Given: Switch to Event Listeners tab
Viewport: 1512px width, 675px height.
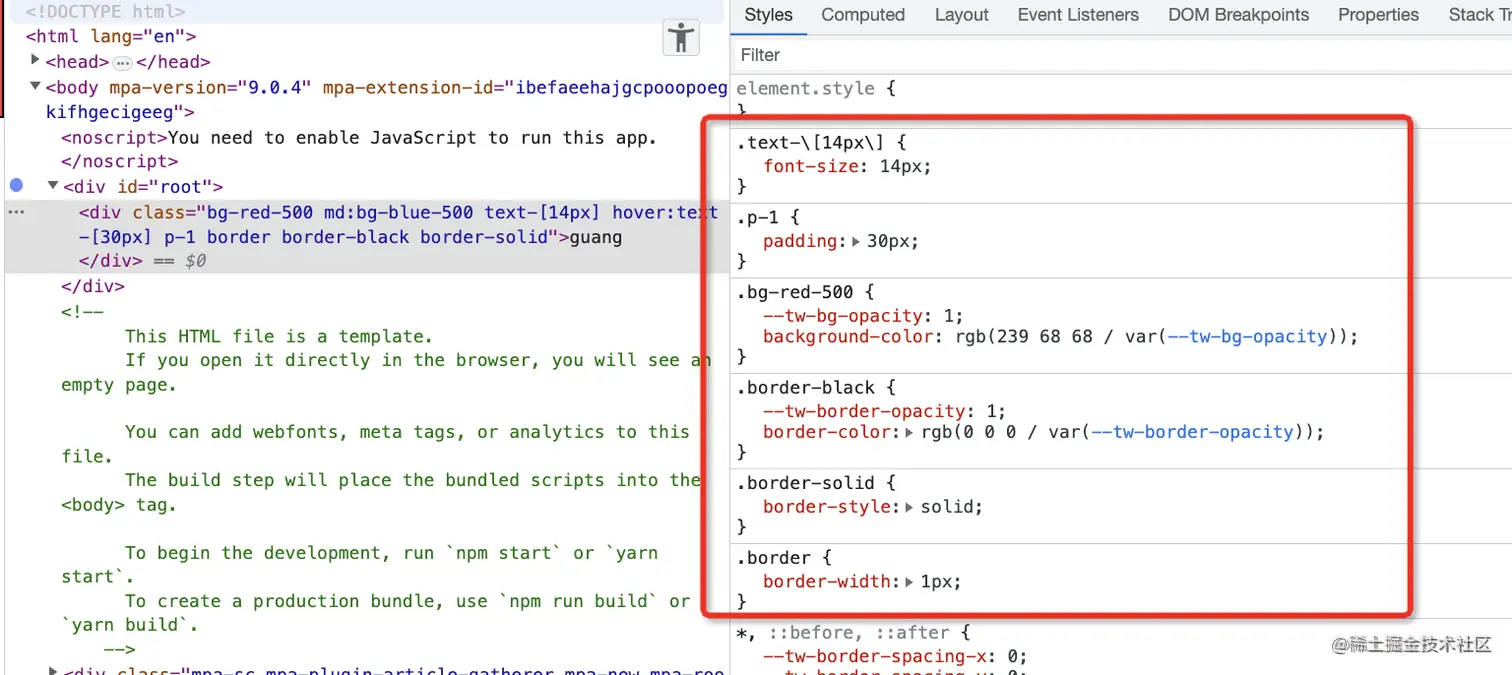Looking at the screenshot, I should (1078, 15).
